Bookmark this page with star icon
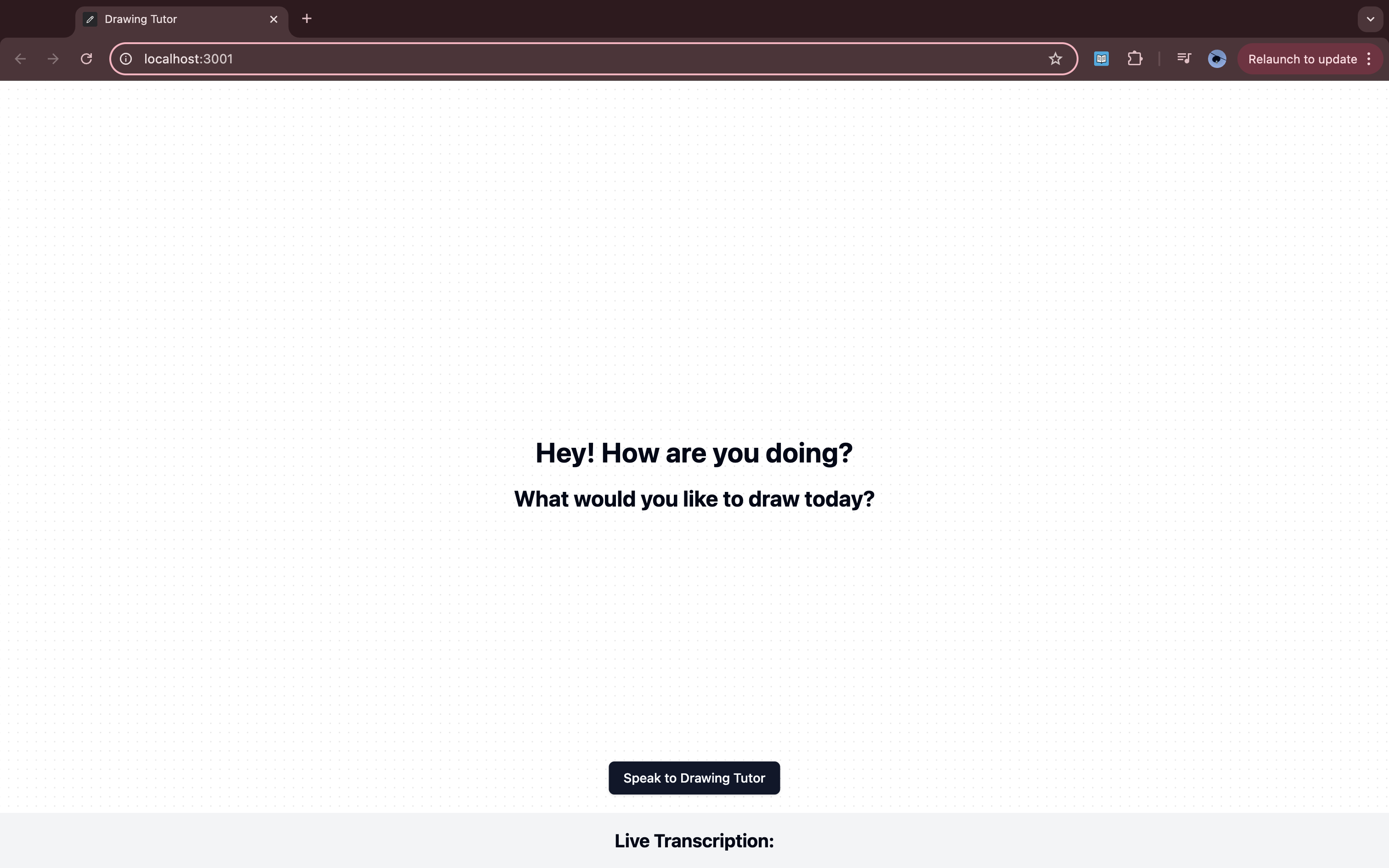The height and width of the screenshot is (868, 1389). point(1055,59)
